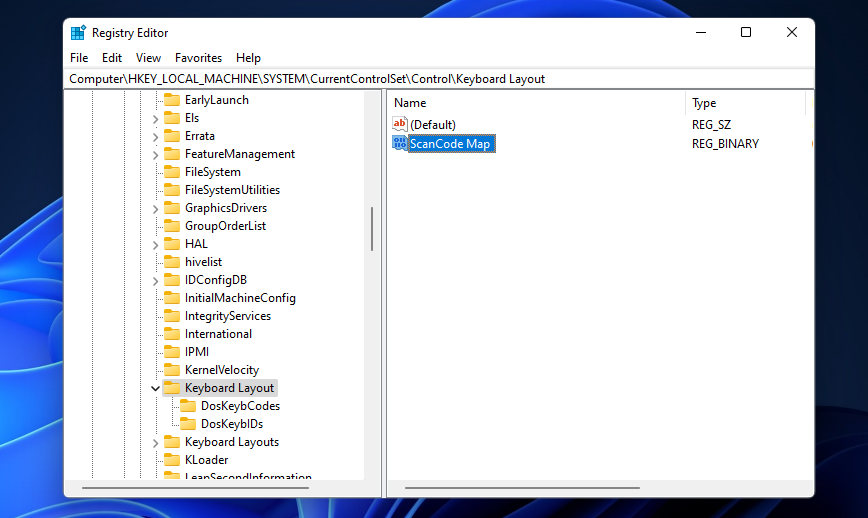Viewport: 868px width, 518px height.
Task: Click the open Keyboard Layout folder icon
Action: (x=172, y=388)
